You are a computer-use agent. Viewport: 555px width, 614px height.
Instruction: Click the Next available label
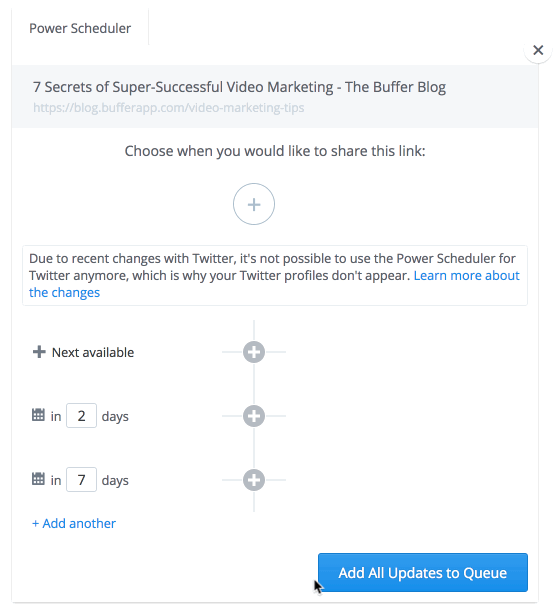point(93,352)
